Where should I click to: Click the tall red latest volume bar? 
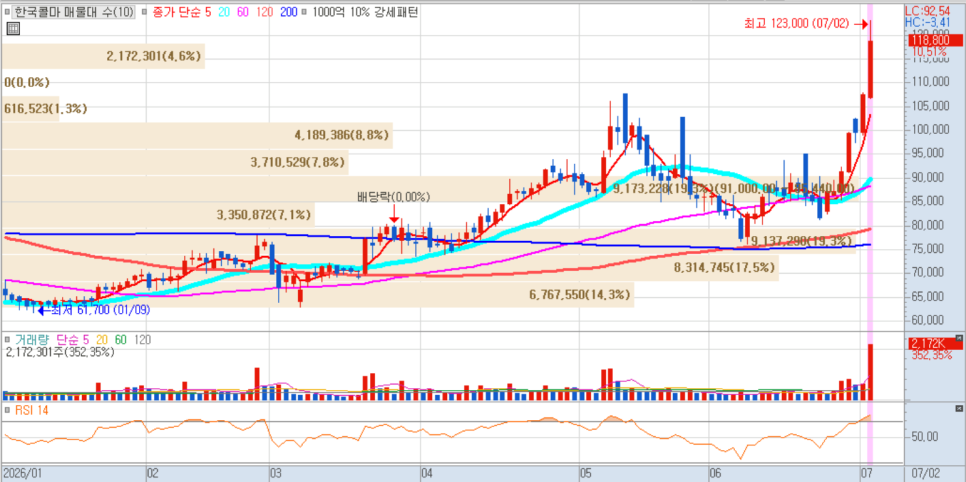tap(871, 372)
